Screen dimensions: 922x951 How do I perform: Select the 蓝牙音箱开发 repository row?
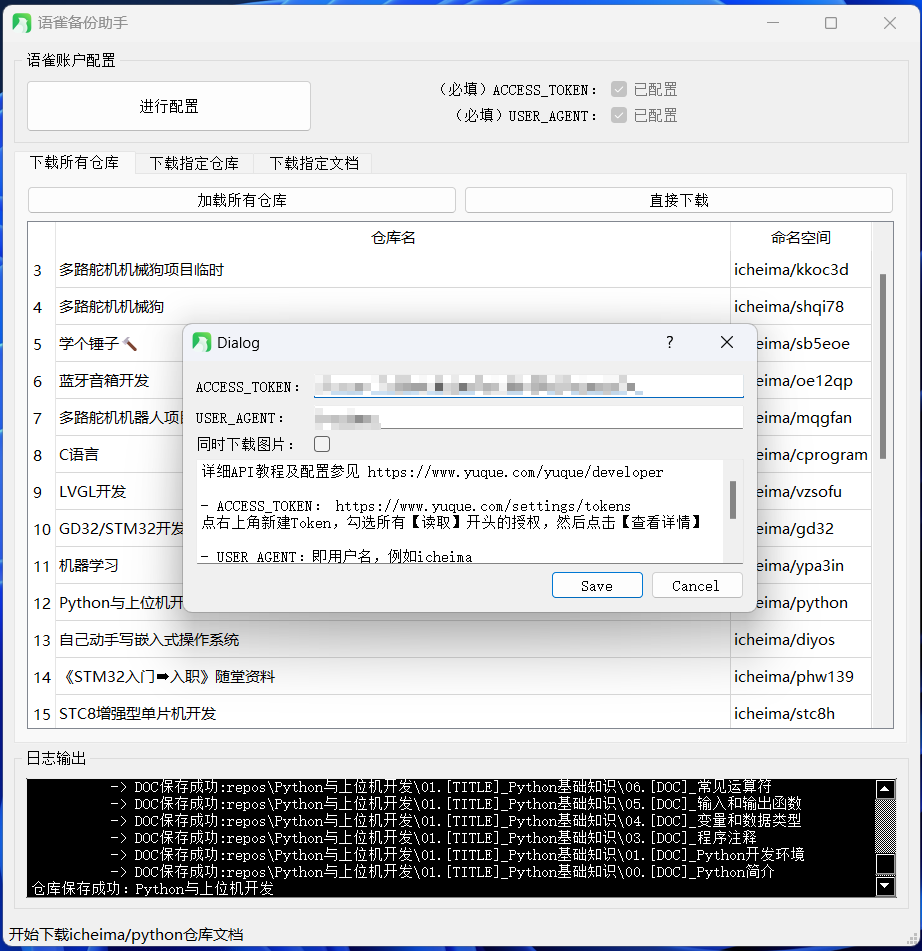(119, 381)
